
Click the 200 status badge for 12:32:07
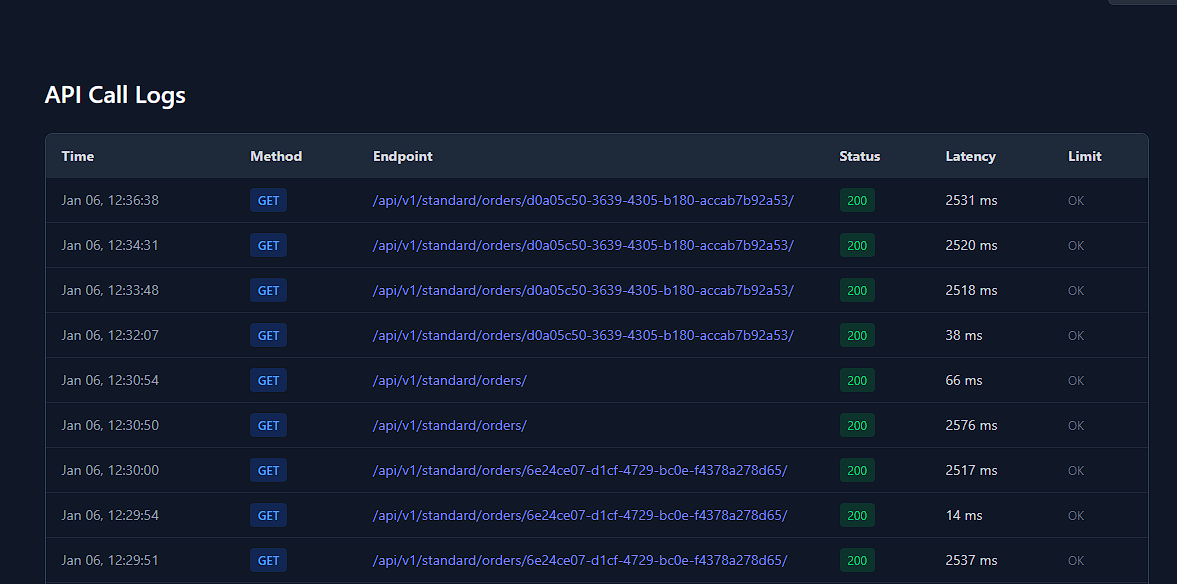857,335
